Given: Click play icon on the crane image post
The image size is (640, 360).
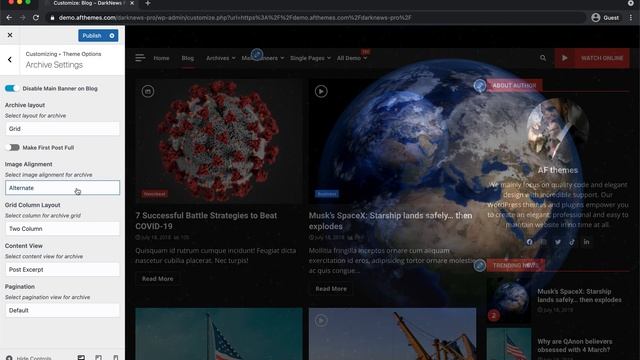Looking at the screenshot, I should (321, 321).
